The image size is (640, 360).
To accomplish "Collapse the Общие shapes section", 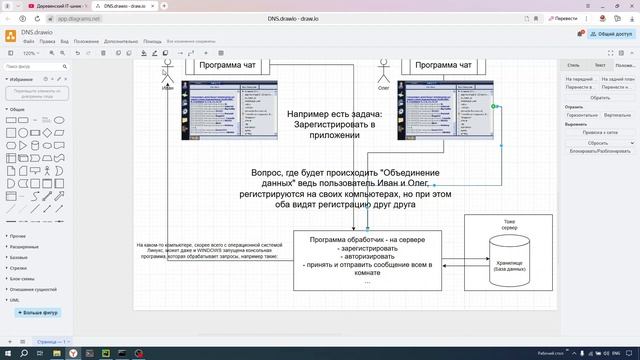I will coord(16,109).
